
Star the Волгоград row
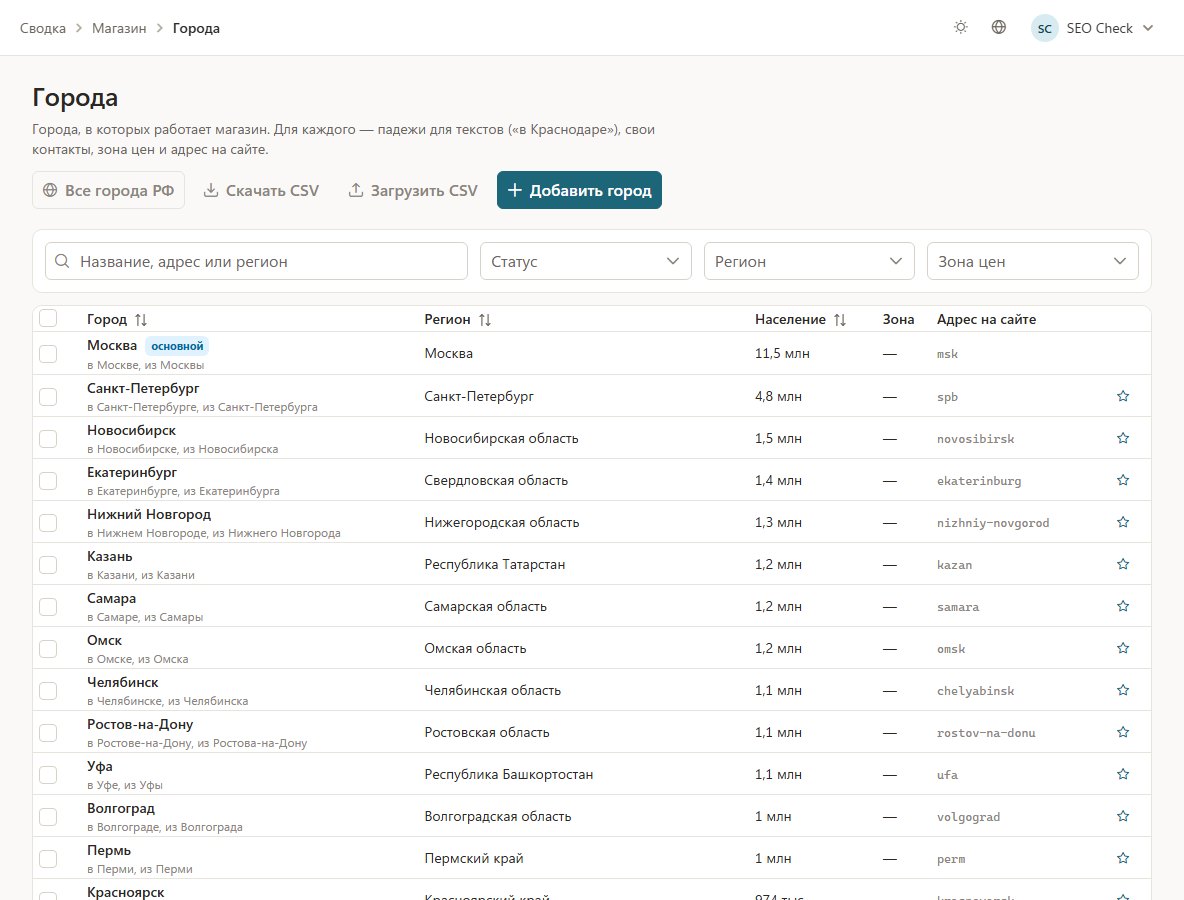tap(1123, 816)
